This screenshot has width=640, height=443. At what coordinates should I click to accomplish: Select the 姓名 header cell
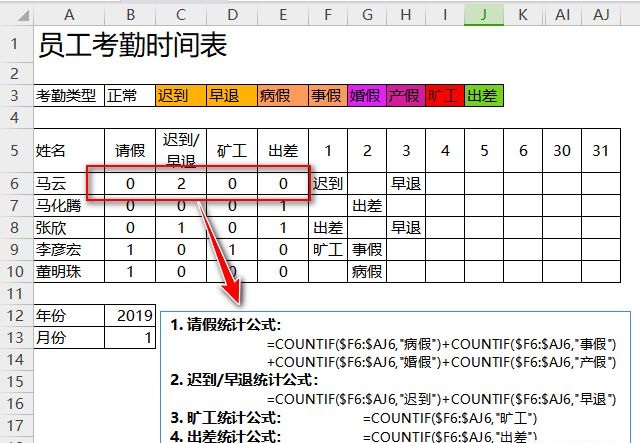click(x=69, y=150)
